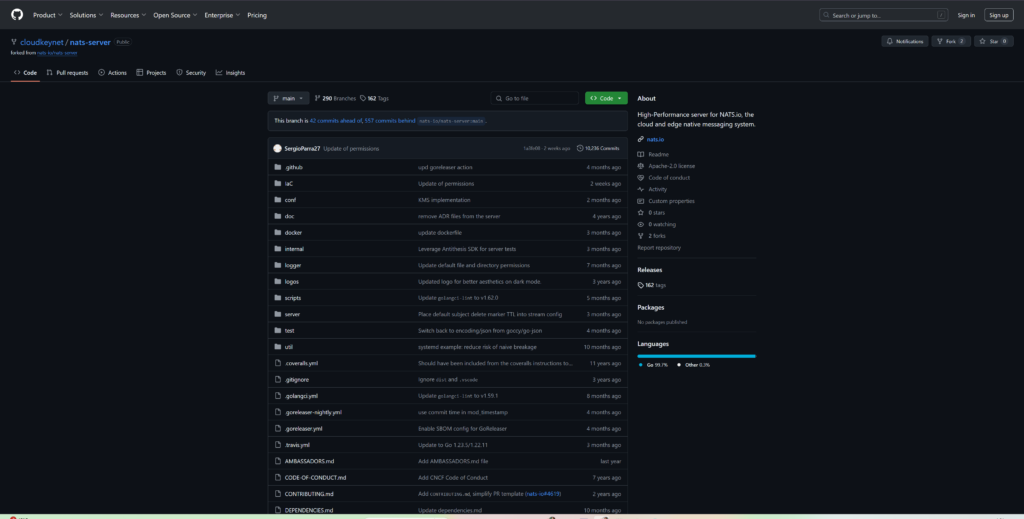Switch to the Actions tab

pos(112,72)
